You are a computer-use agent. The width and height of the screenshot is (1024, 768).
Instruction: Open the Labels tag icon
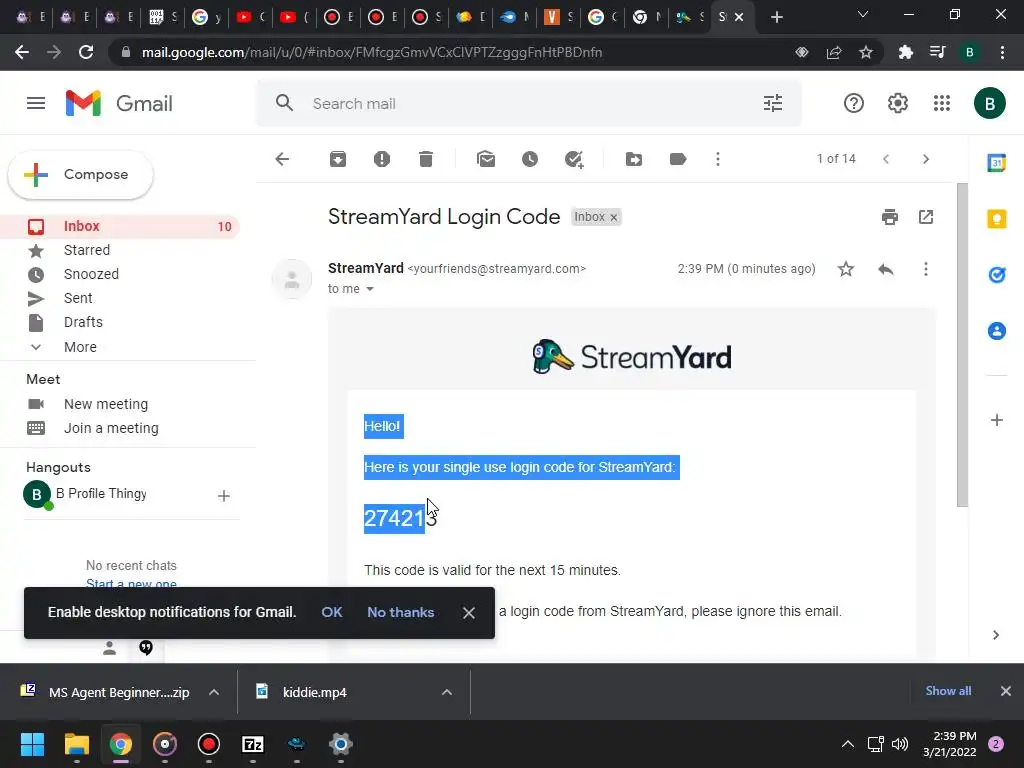click(678, 159)
